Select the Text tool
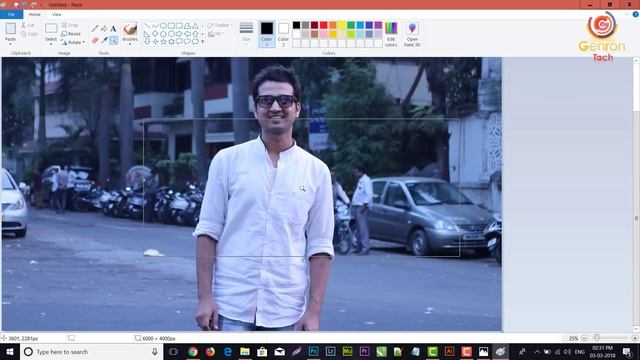 (x=113, y=29)
